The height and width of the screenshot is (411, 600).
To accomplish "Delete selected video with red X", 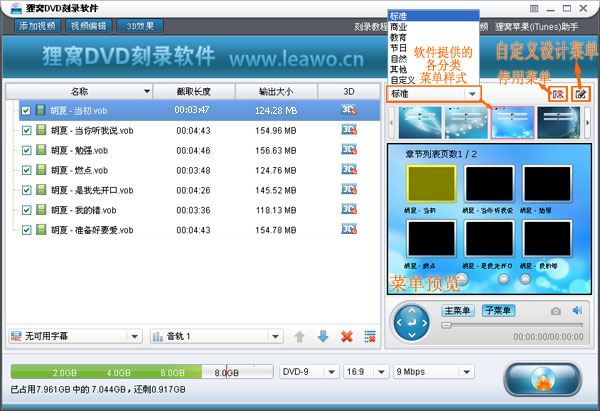I will pos(347,336).
